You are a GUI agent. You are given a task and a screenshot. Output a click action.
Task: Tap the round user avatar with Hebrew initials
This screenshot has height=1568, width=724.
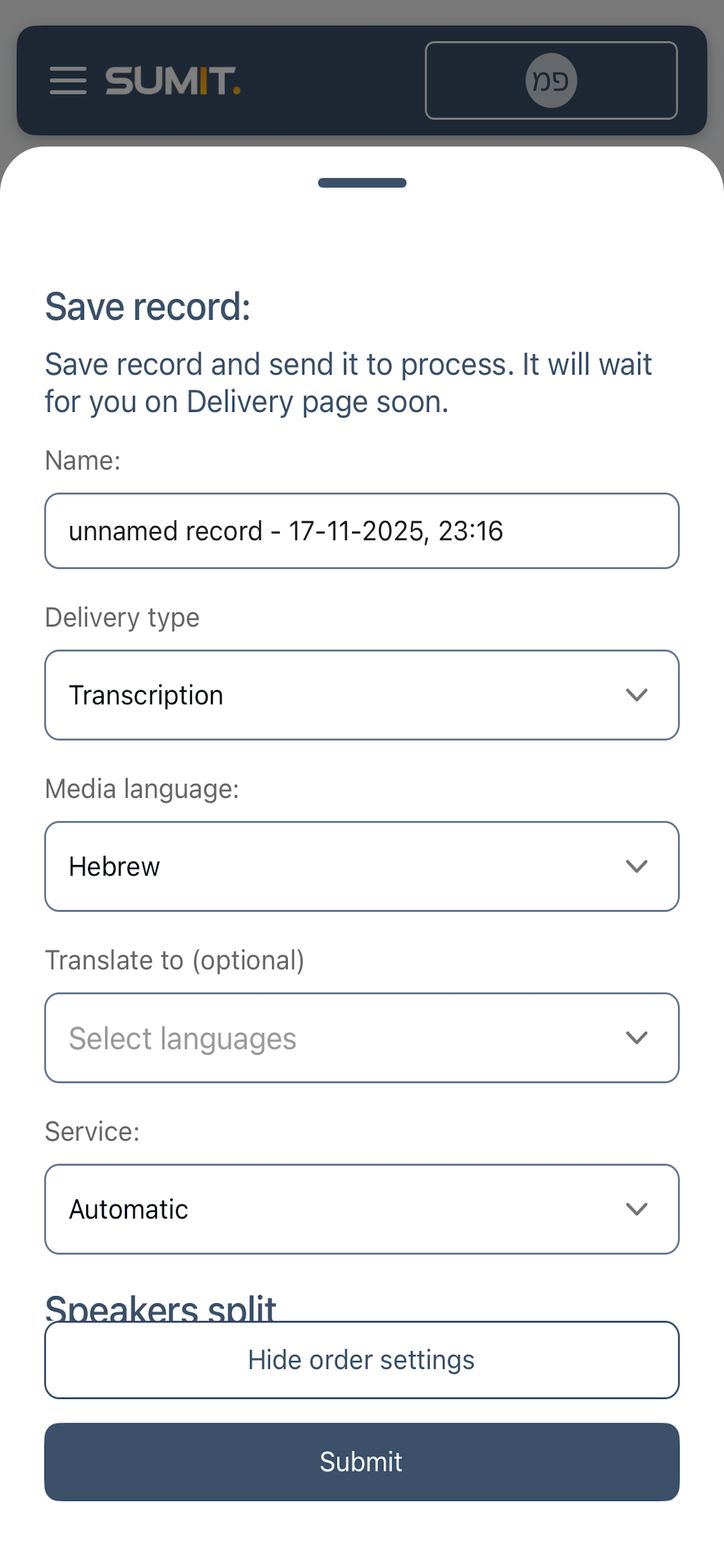(x=551, y=80)
